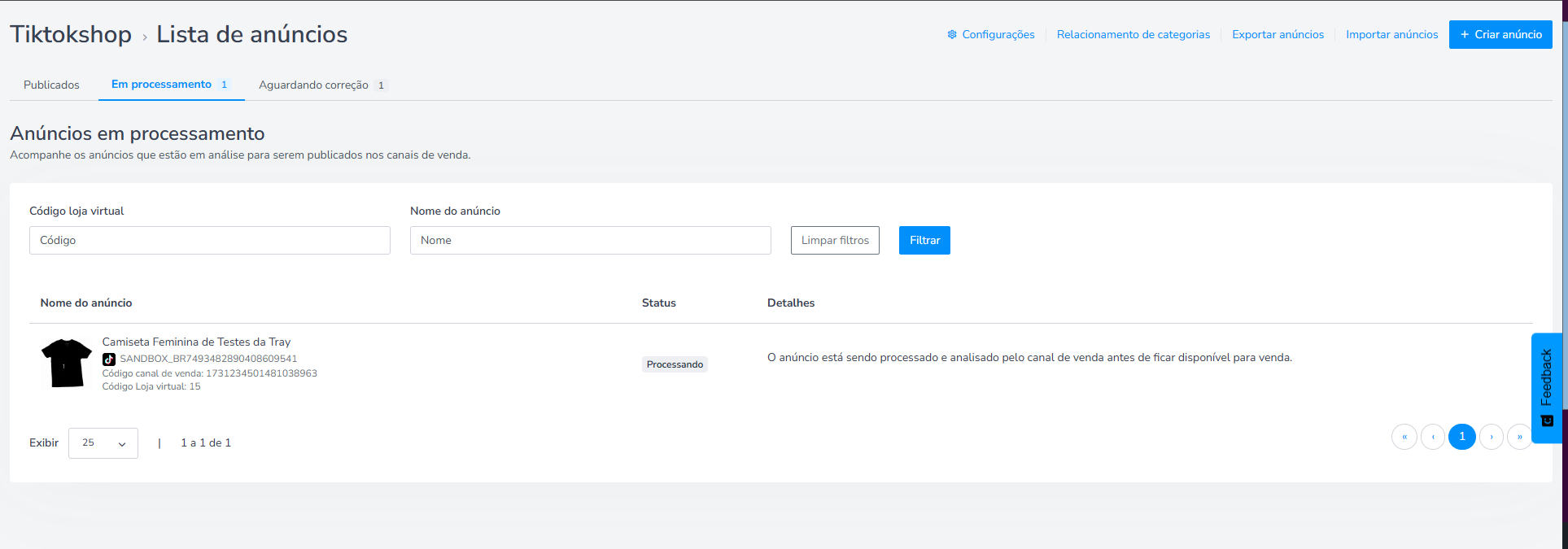Click Exportar anúncios link

1278,34
